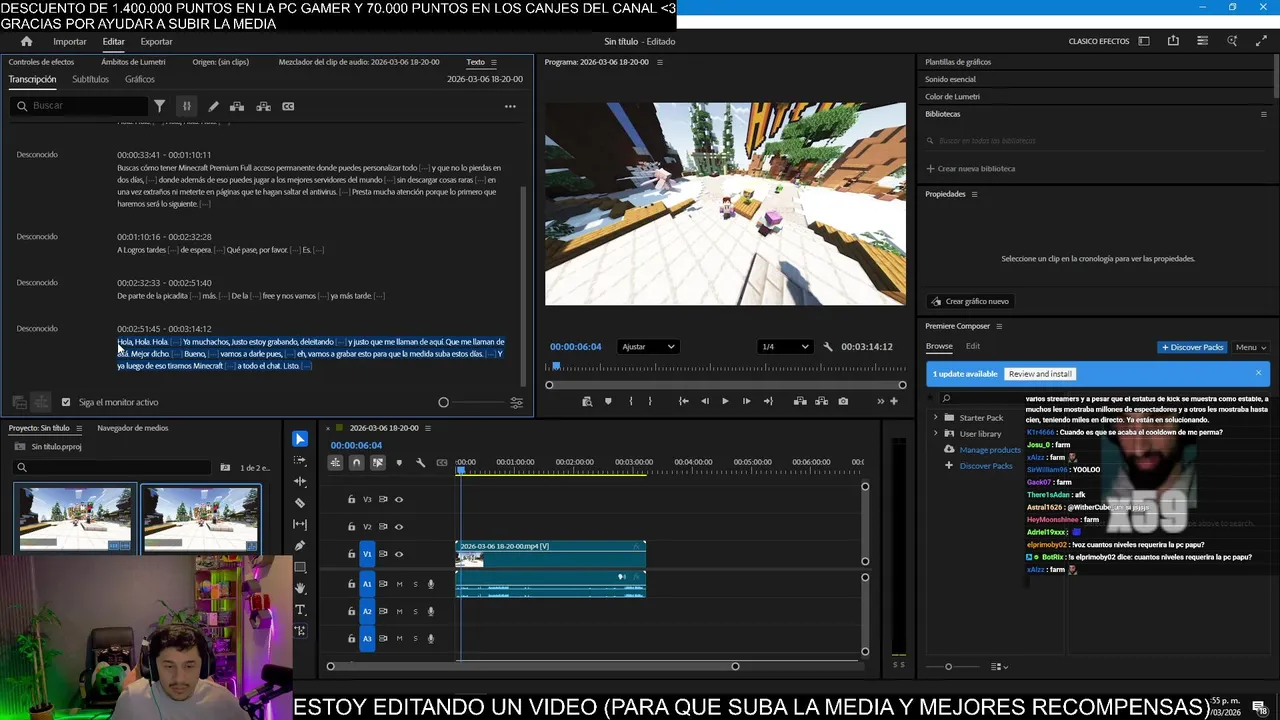1280x720 pixels.
Task: Mute audio track A1
Action: [x=399, y=584]
